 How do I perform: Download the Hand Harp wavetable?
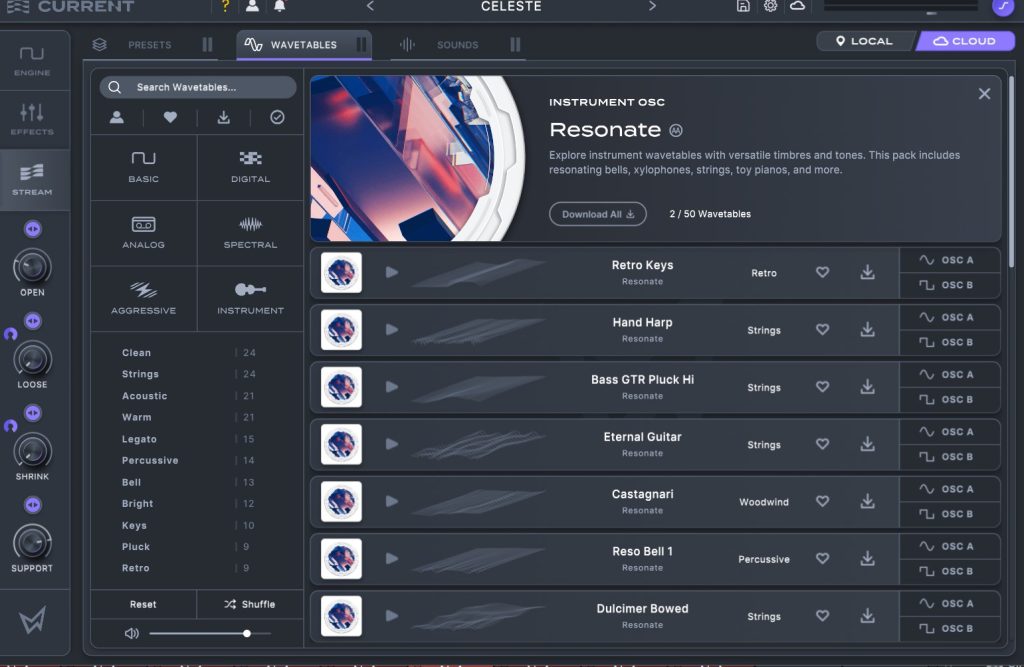[x=867, y=330]
